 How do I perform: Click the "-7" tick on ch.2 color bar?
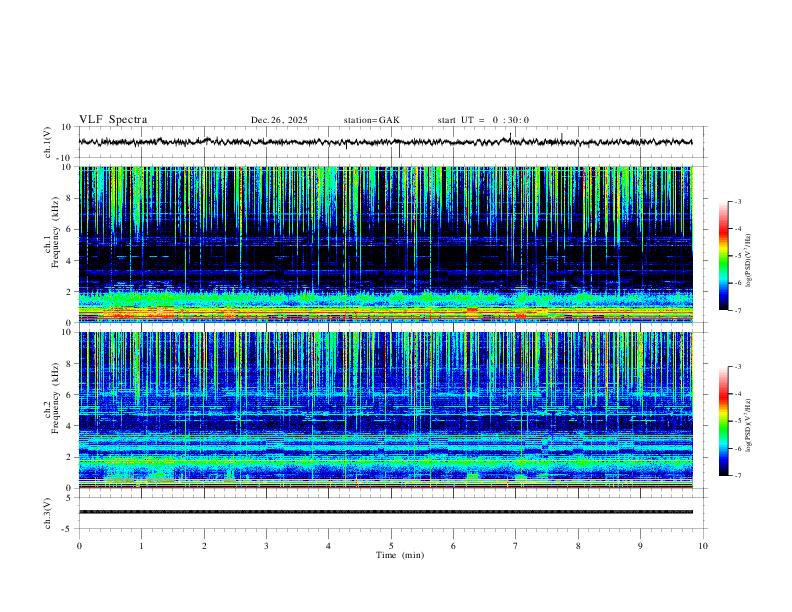tap(738, 476)
